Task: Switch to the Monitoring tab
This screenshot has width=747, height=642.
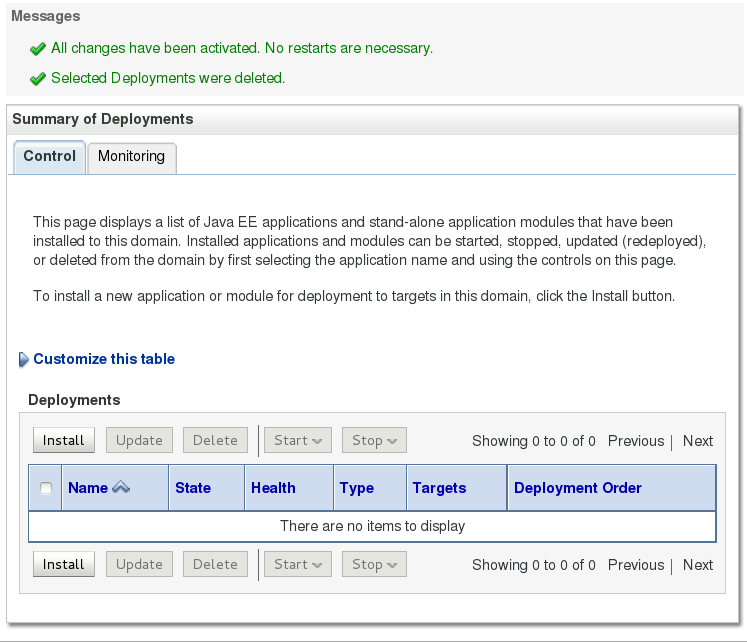Action: (x=131, y=157)
